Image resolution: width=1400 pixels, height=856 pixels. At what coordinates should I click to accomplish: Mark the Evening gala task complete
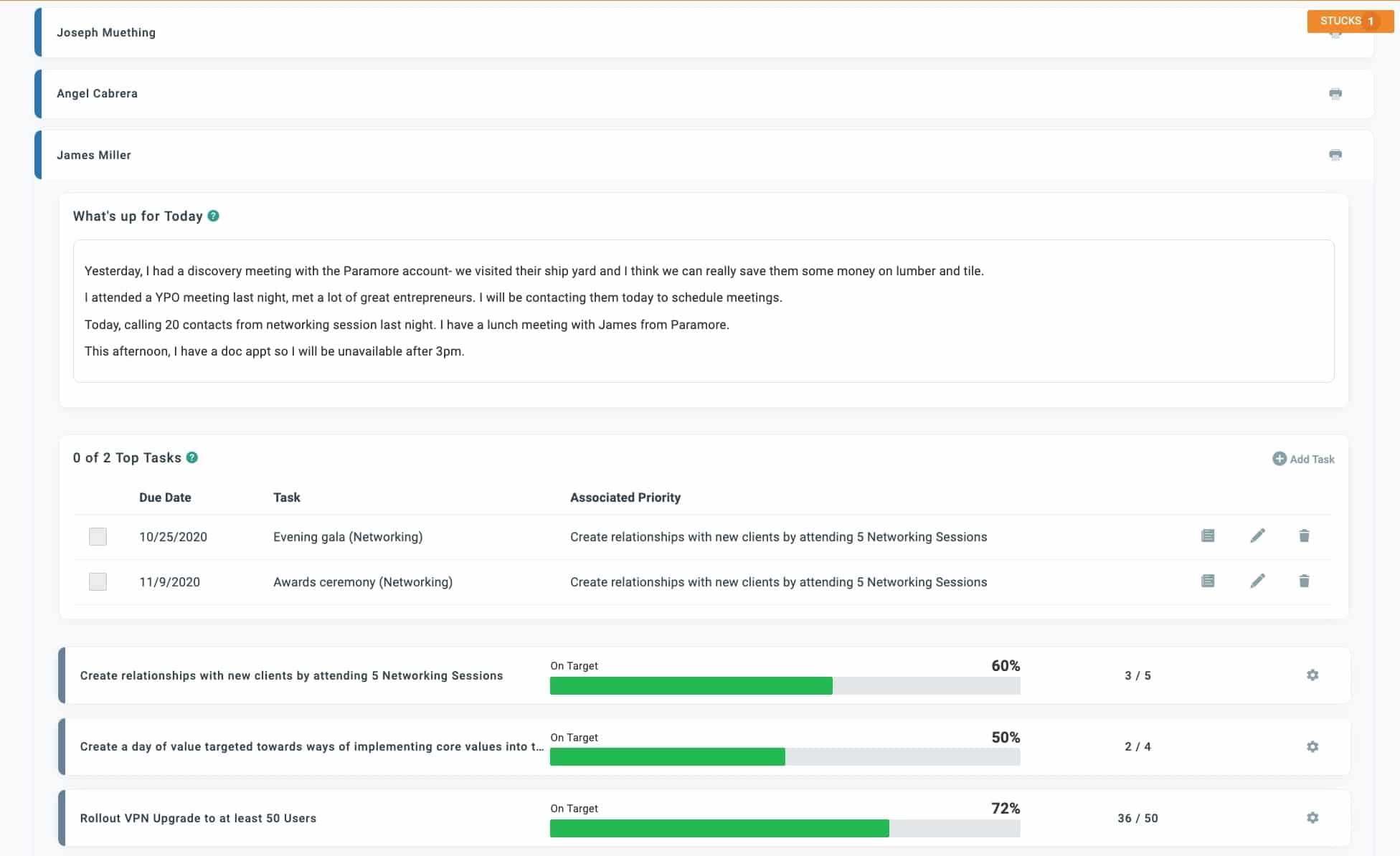point(98,536)
